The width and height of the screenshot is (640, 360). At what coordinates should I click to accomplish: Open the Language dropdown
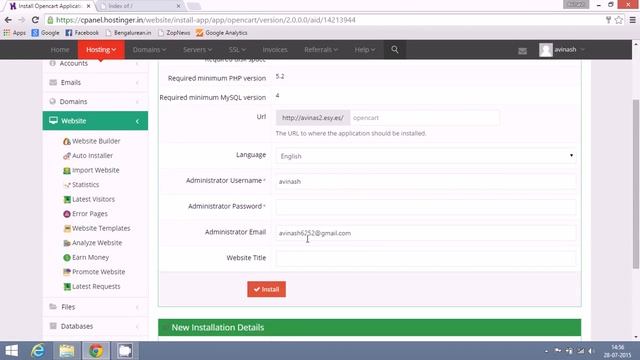(x=426, y=156)
